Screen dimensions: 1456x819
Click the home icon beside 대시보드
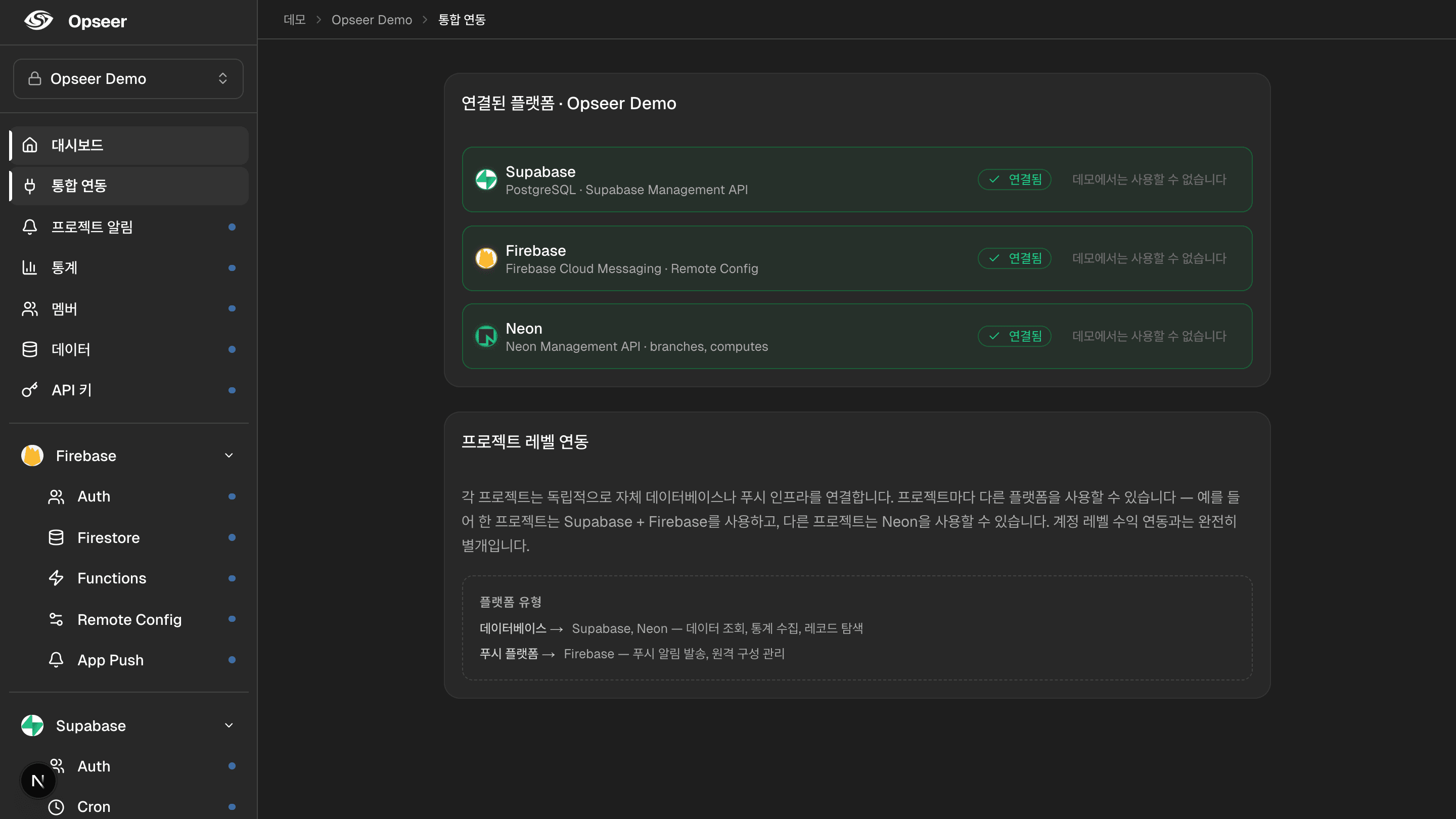[x=29, y=145]
